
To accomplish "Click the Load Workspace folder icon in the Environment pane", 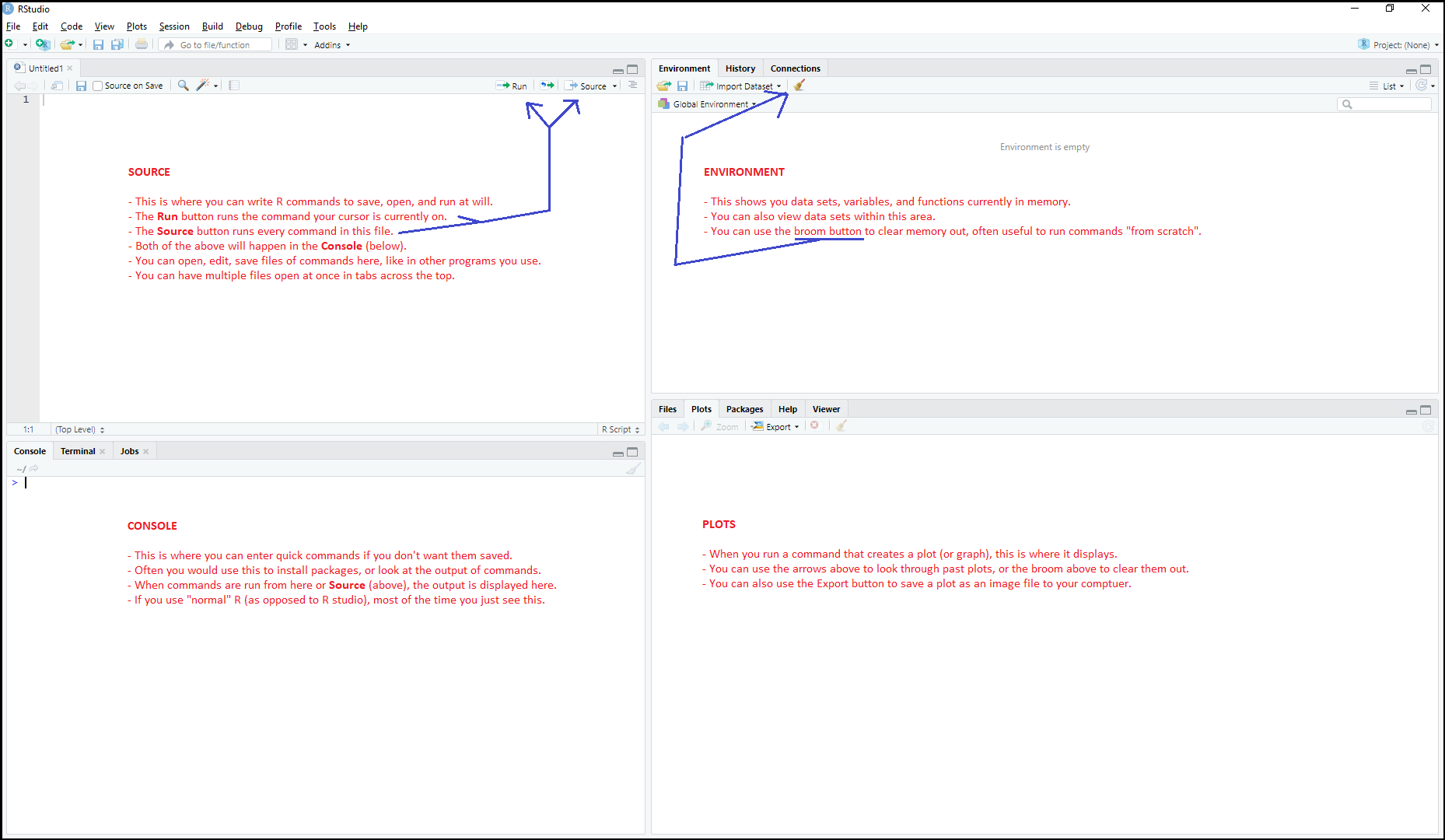I will click(x=663, y=86).
